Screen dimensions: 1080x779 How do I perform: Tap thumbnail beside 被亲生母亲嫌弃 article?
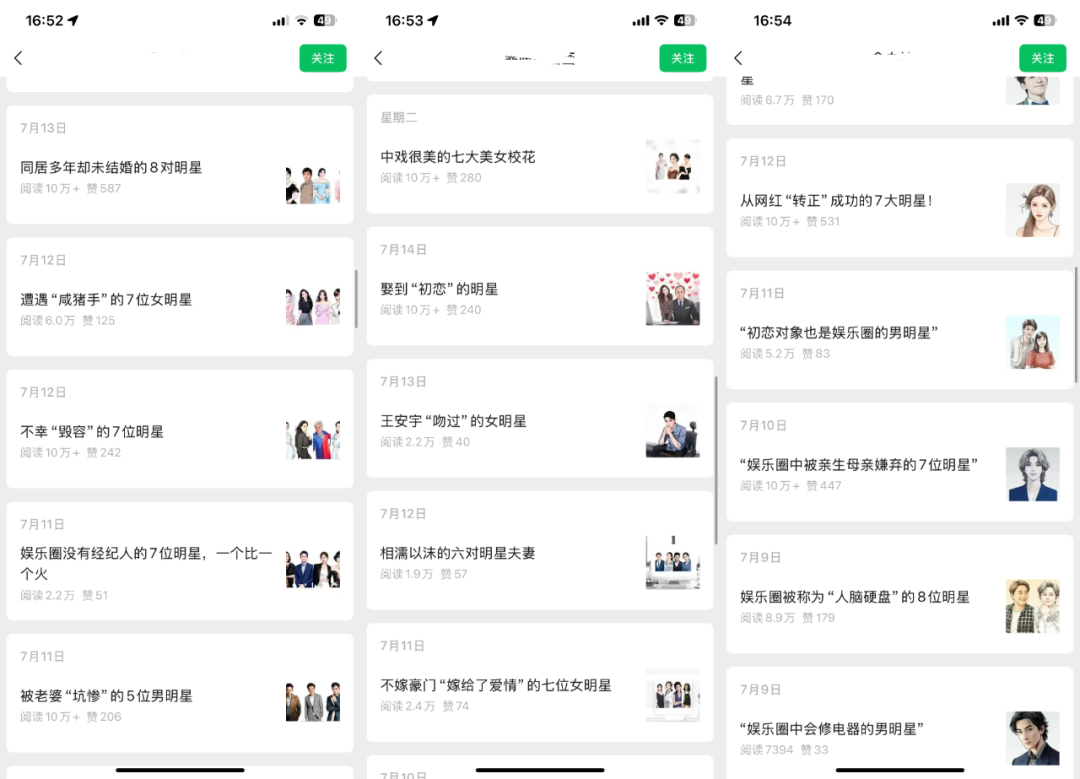pos(1032,475)
